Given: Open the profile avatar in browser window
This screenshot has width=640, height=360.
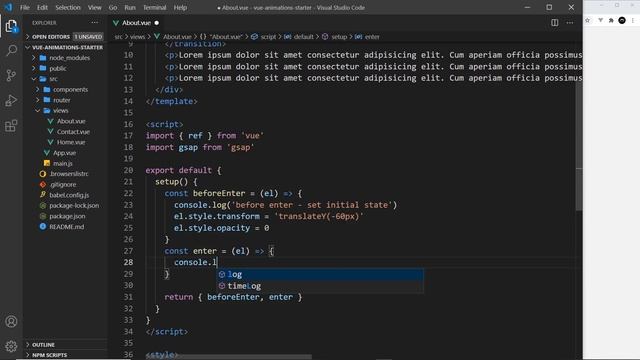Looking at the screenshot, I should 622,20.
